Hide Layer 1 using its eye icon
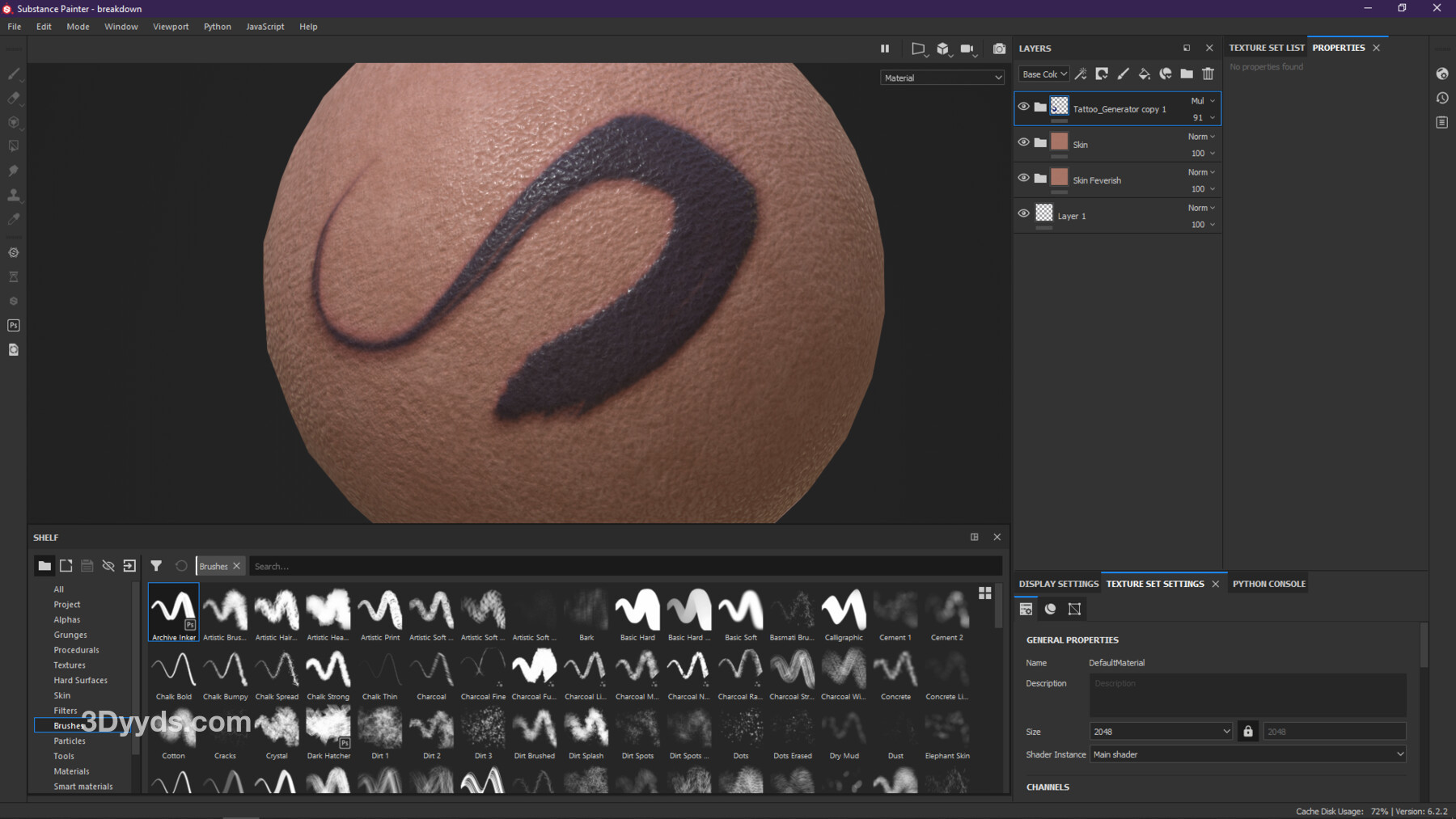Screen dimensions: 1456x819 (1023, 213)
